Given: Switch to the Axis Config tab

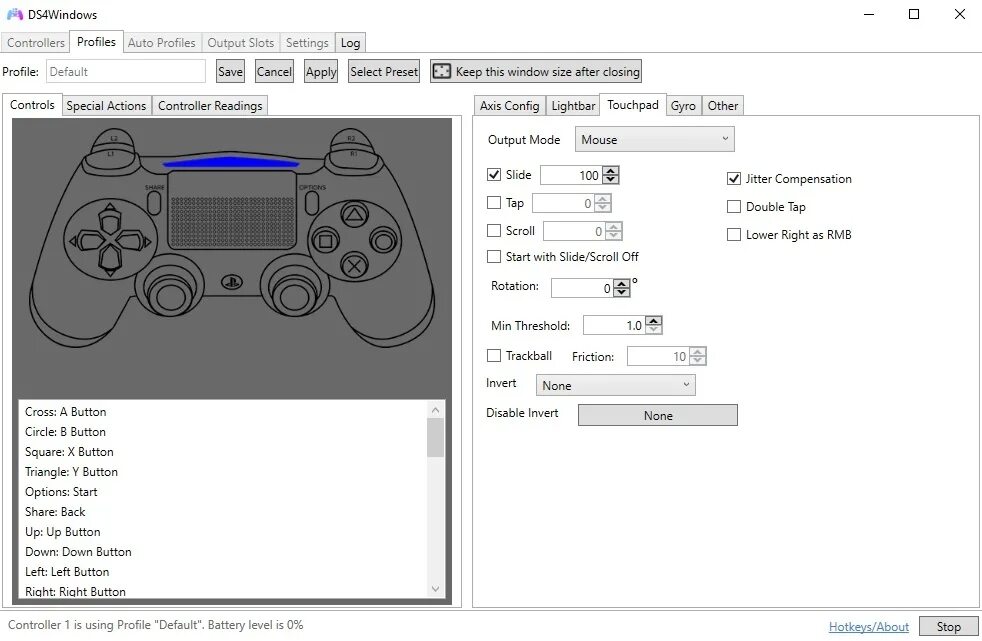Looking at the screenshot, I should coord(509,106).
